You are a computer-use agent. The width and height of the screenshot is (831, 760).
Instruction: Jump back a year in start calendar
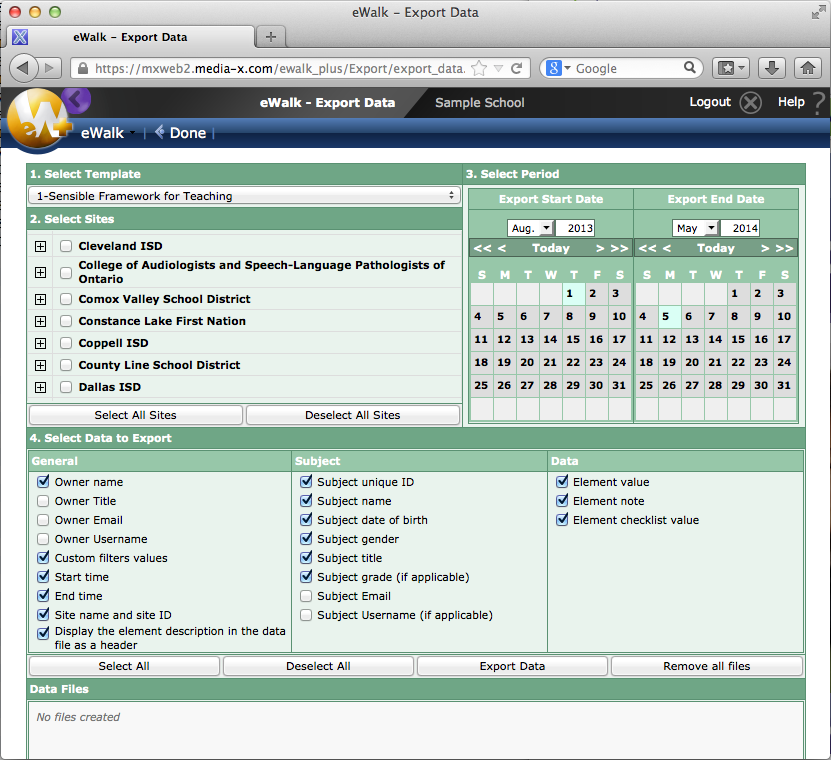pyautogui.click(x=482, y=248)
